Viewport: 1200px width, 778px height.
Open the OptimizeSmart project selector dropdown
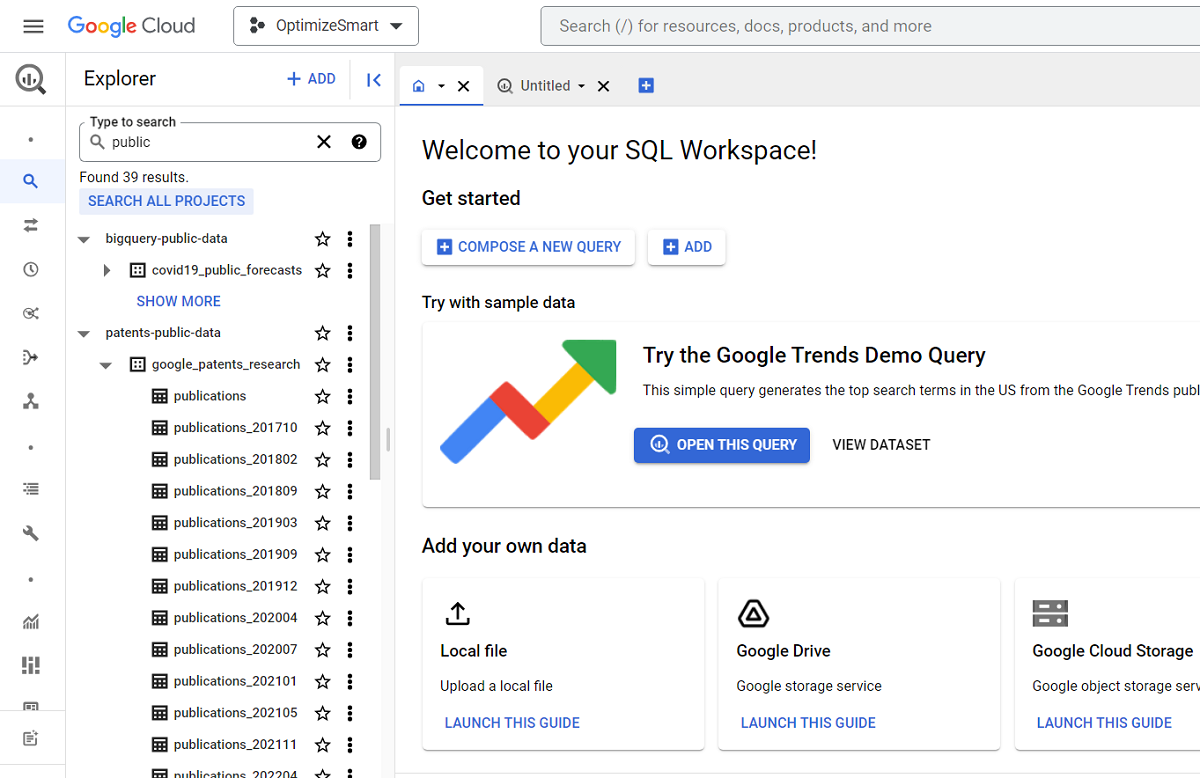pyautogui.click(x=326, y=26)
